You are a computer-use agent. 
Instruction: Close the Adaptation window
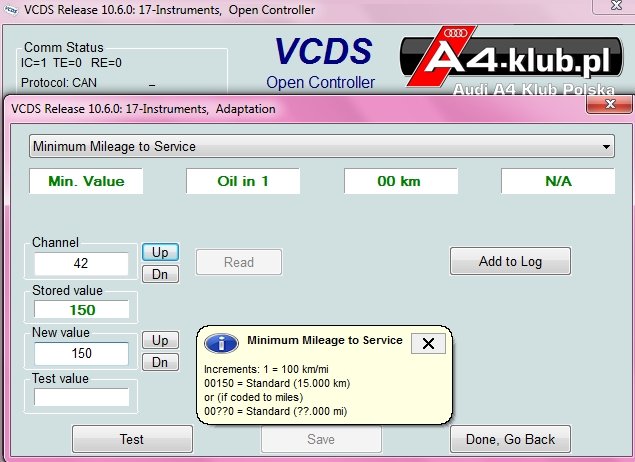[609, 104]
